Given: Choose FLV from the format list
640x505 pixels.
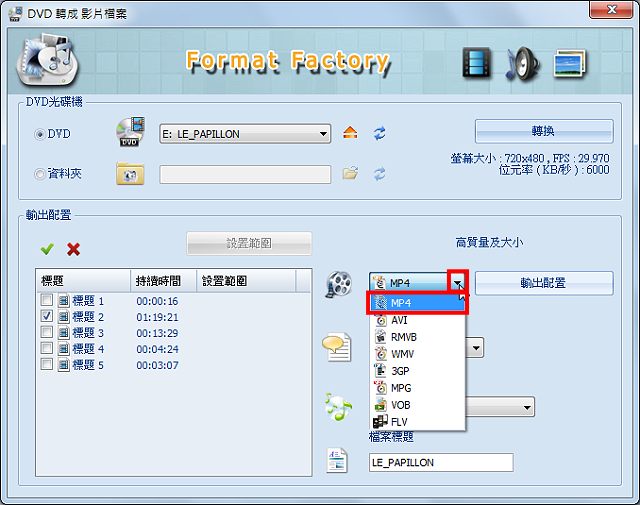Looking at the screenshot, I should [x=417, y=422].
